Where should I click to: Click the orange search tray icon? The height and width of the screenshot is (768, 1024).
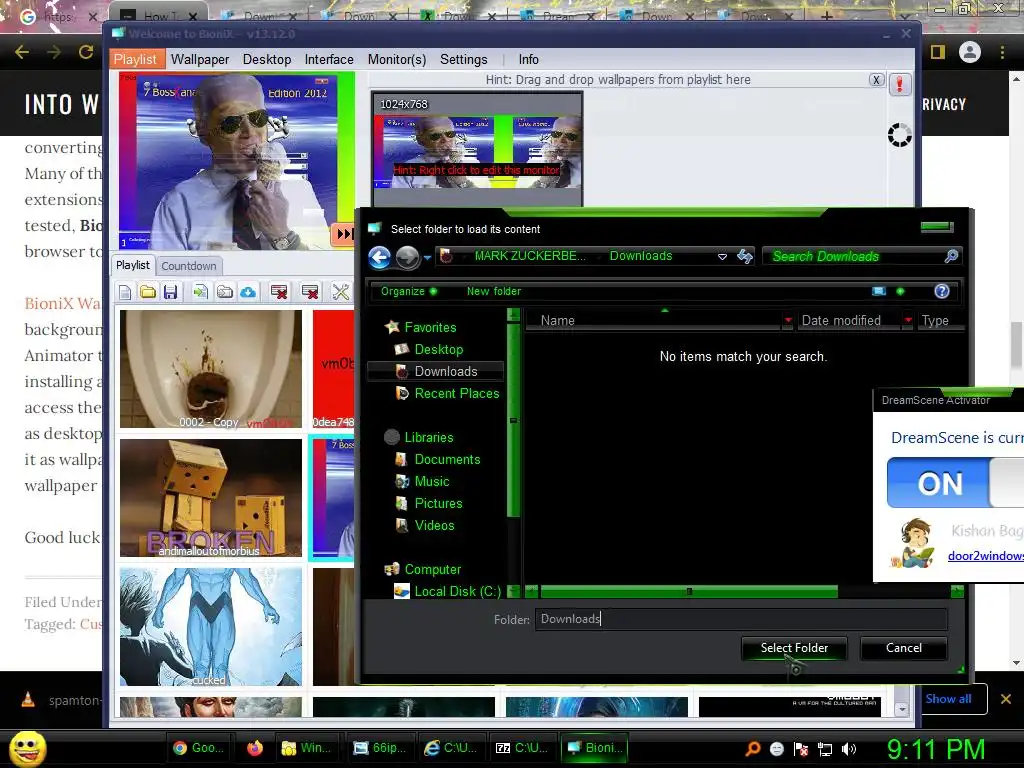tap(752, 749)
